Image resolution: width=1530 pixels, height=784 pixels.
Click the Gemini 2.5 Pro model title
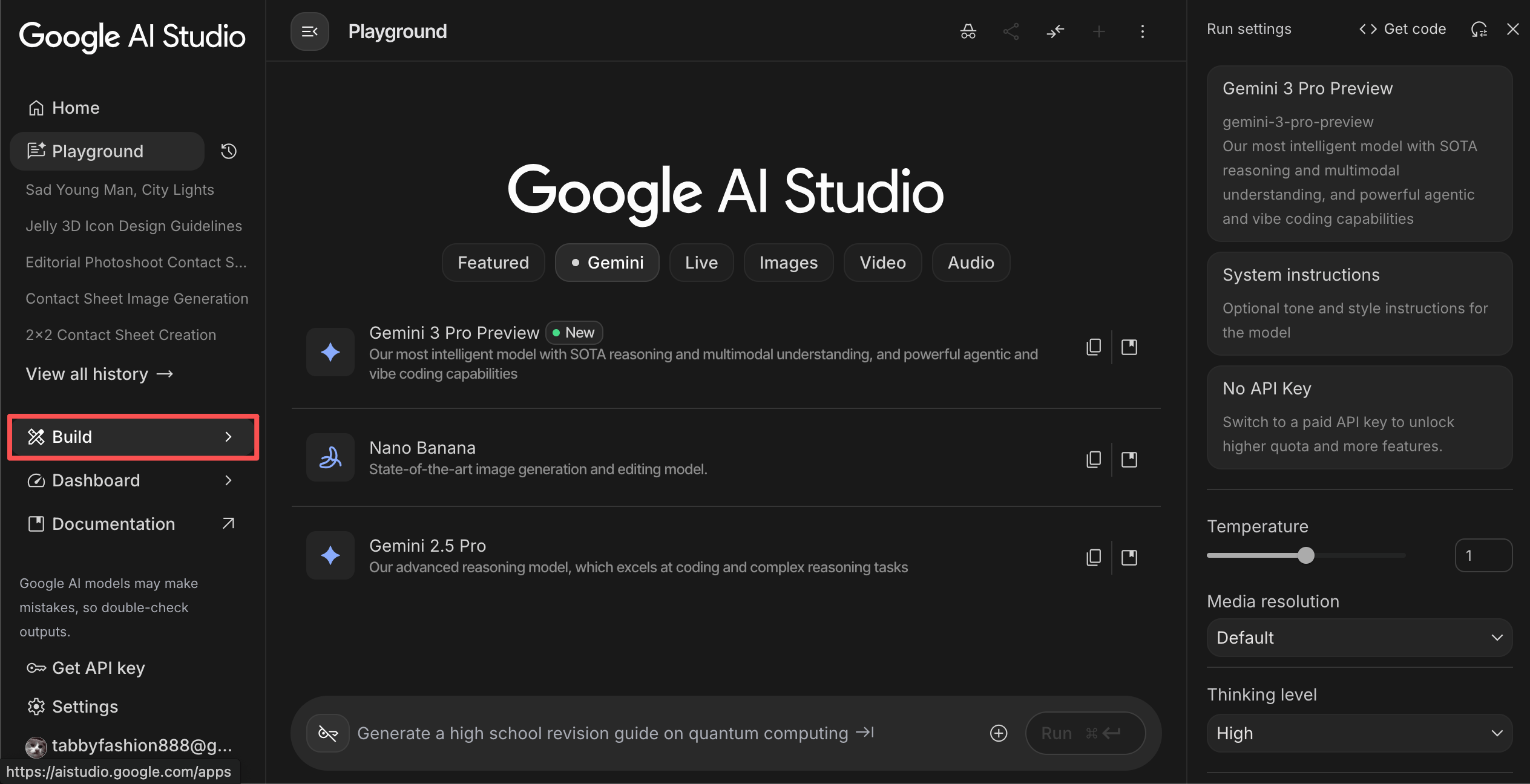point(428,546)
